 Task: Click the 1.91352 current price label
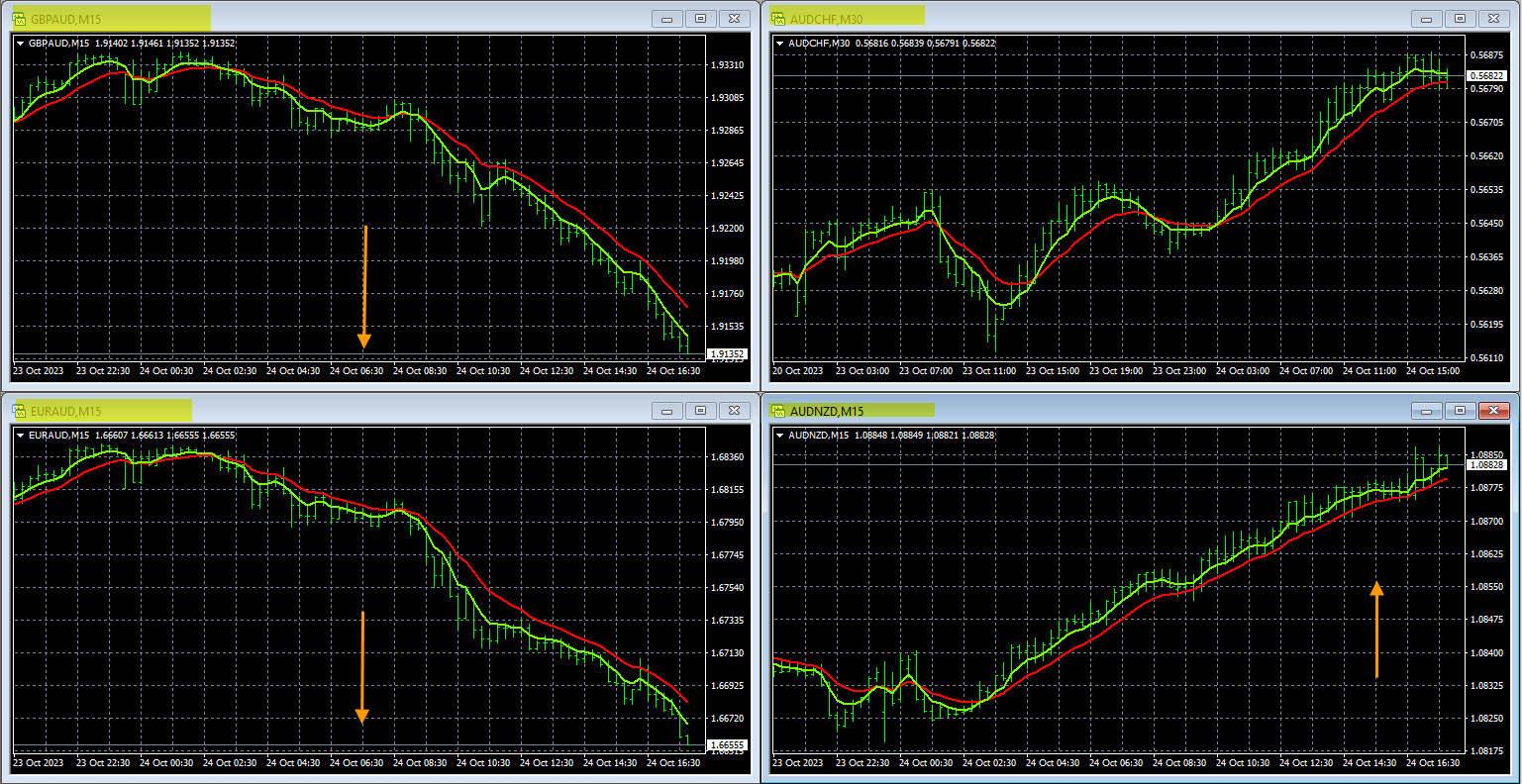[727, 353]
